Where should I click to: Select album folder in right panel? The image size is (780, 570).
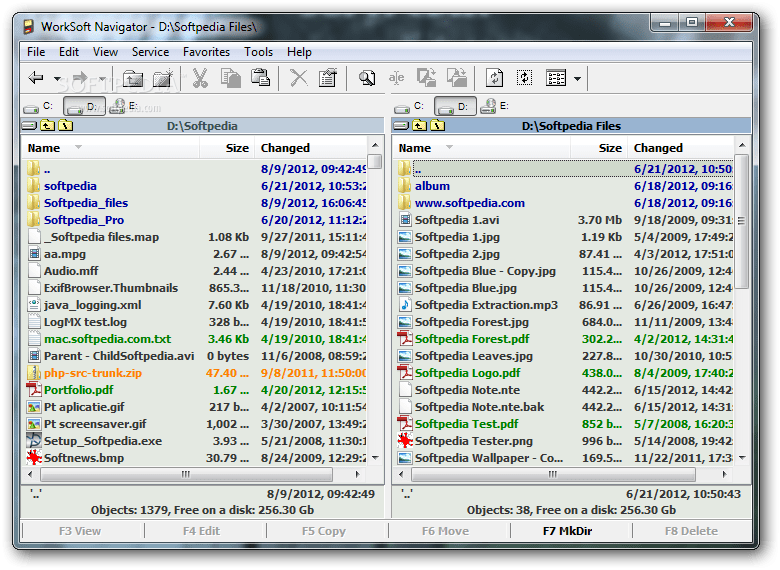pyautogui.click(x=432, y=186)
